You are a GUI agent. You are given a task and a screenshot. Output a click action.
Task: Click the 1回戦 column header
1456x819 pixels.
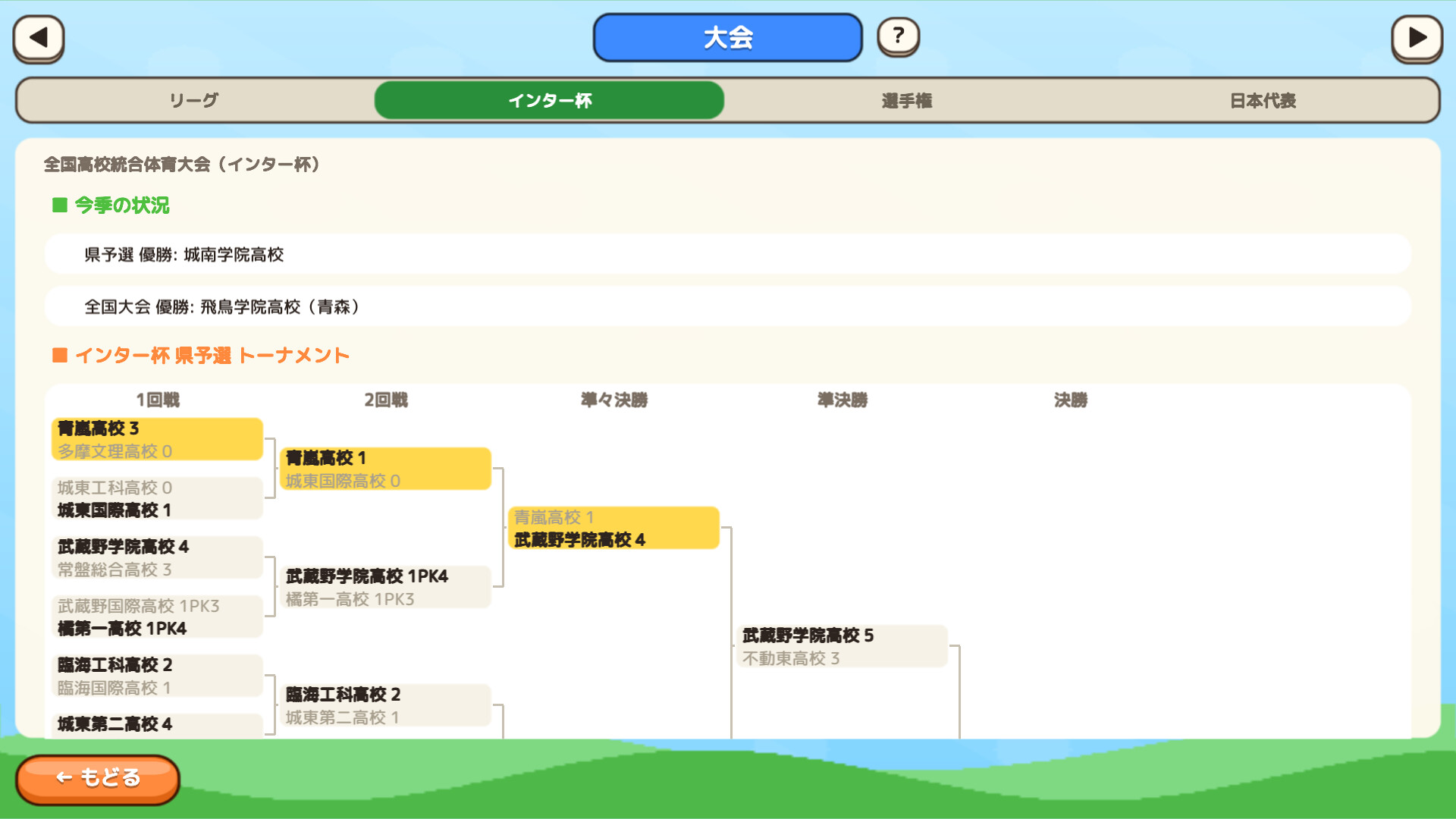158,400
